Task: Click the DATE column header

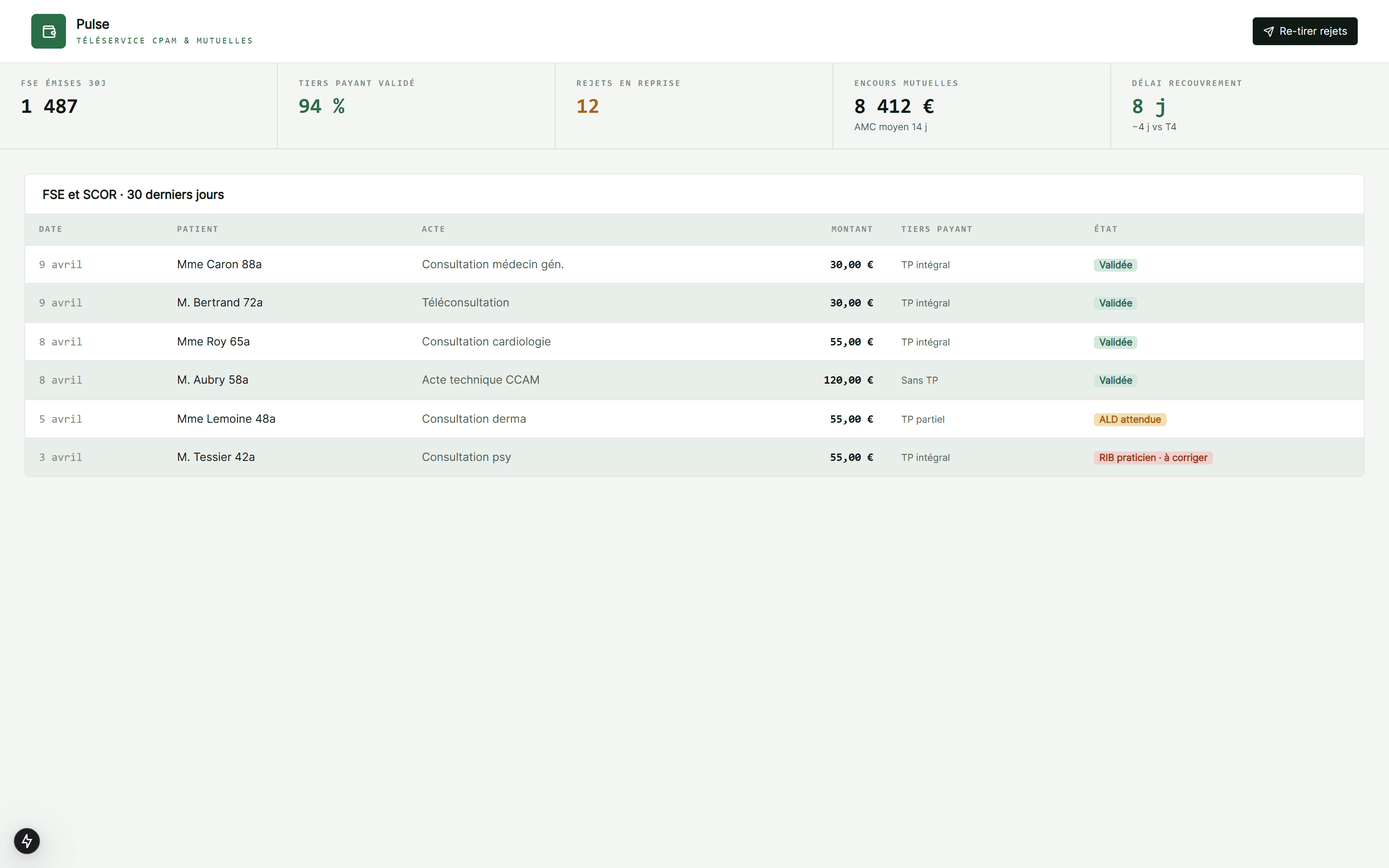Action: click(50, 229)
